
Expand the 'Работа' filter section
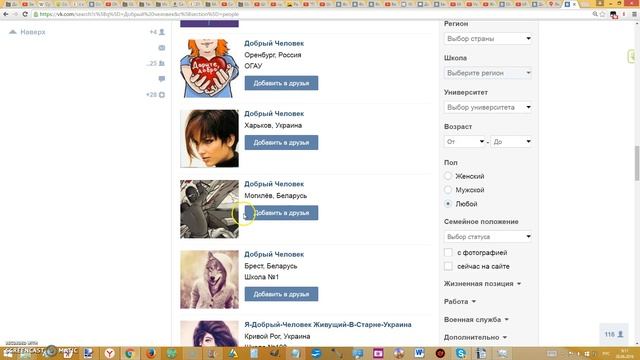click(460, 302)
